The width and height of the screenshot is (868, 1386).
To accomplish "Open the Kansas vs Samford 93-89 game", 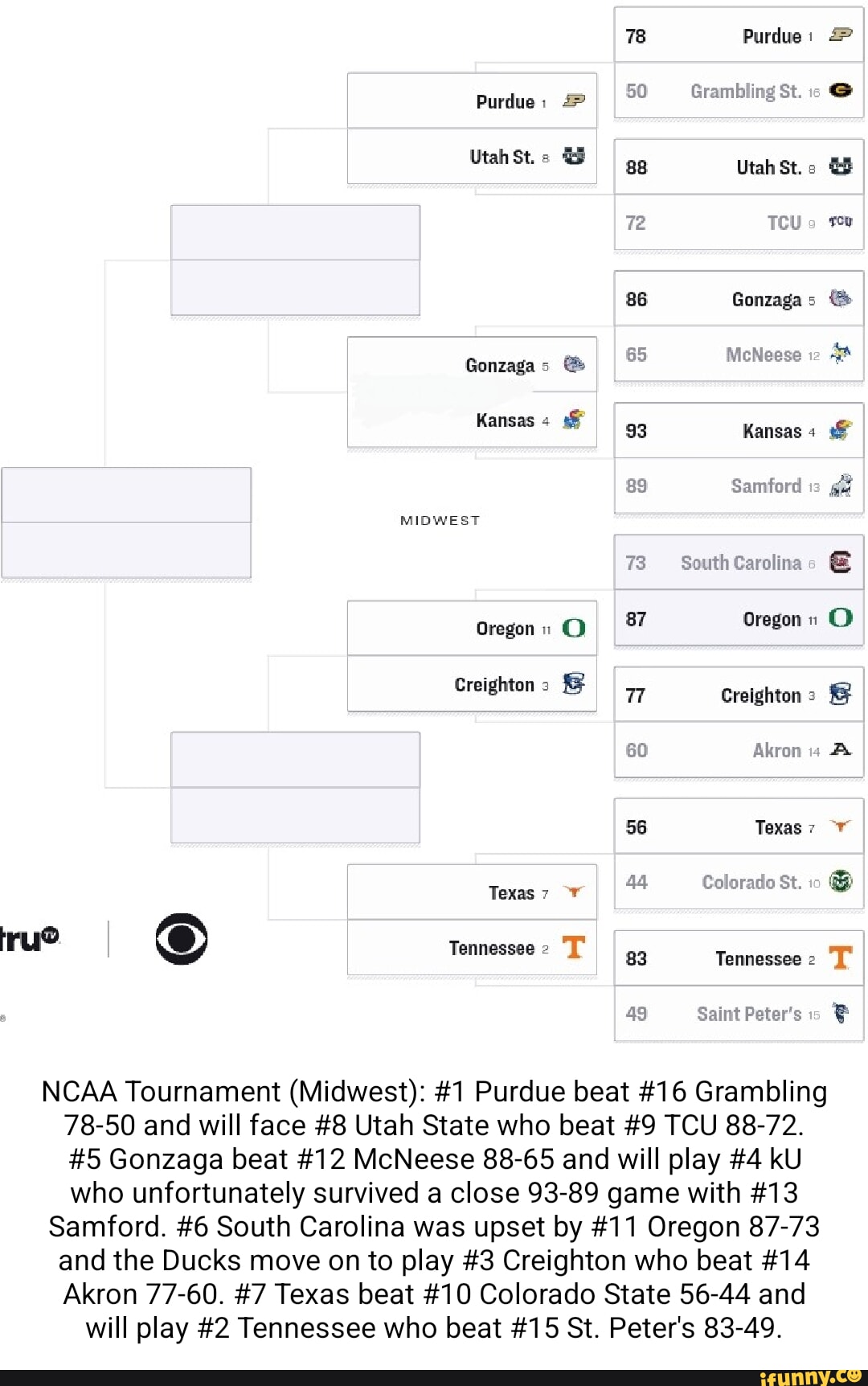I will [x=739, y=458].
